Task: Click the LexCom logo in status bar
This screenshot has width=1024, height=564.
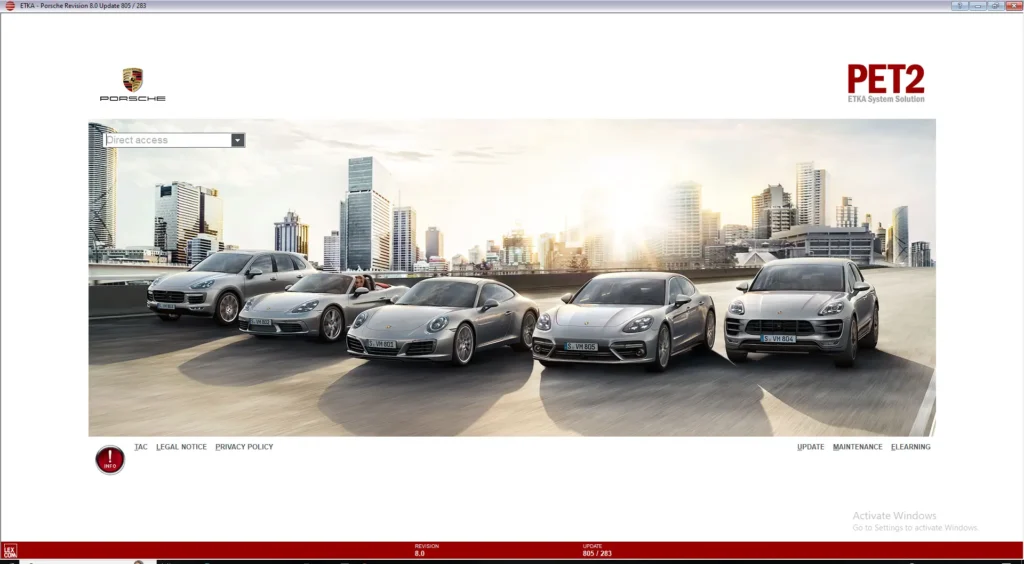Action: click(x=10, y=551)
